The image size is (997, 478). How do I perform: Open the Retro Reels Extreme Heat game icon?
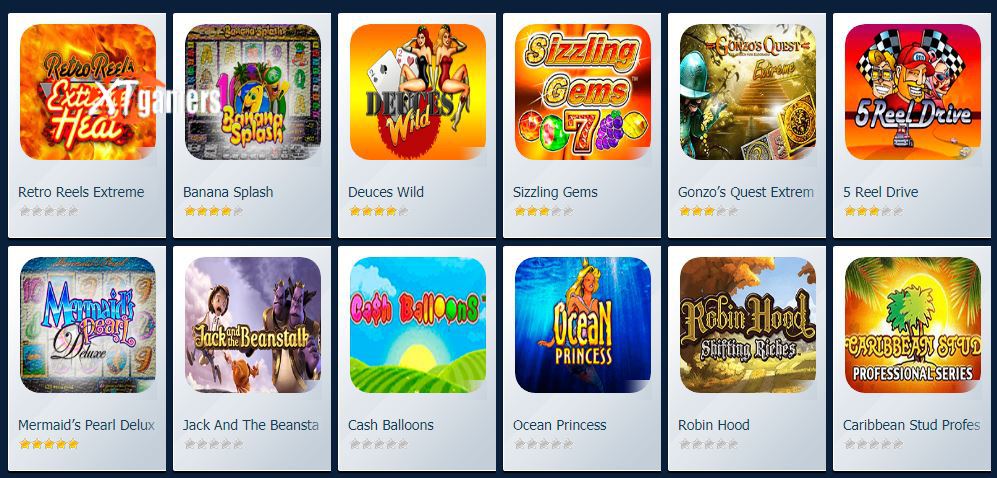tap(88, 92)
